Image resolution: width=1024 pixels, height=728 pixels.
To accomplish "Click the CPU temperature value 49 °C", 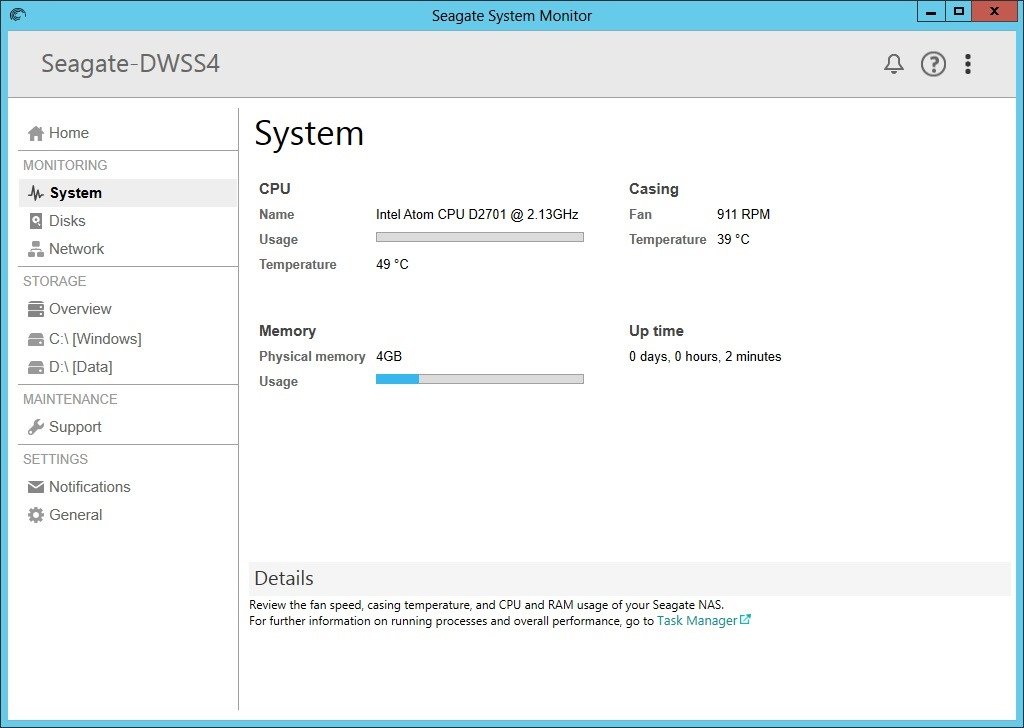I will click(x=392, y=264).
